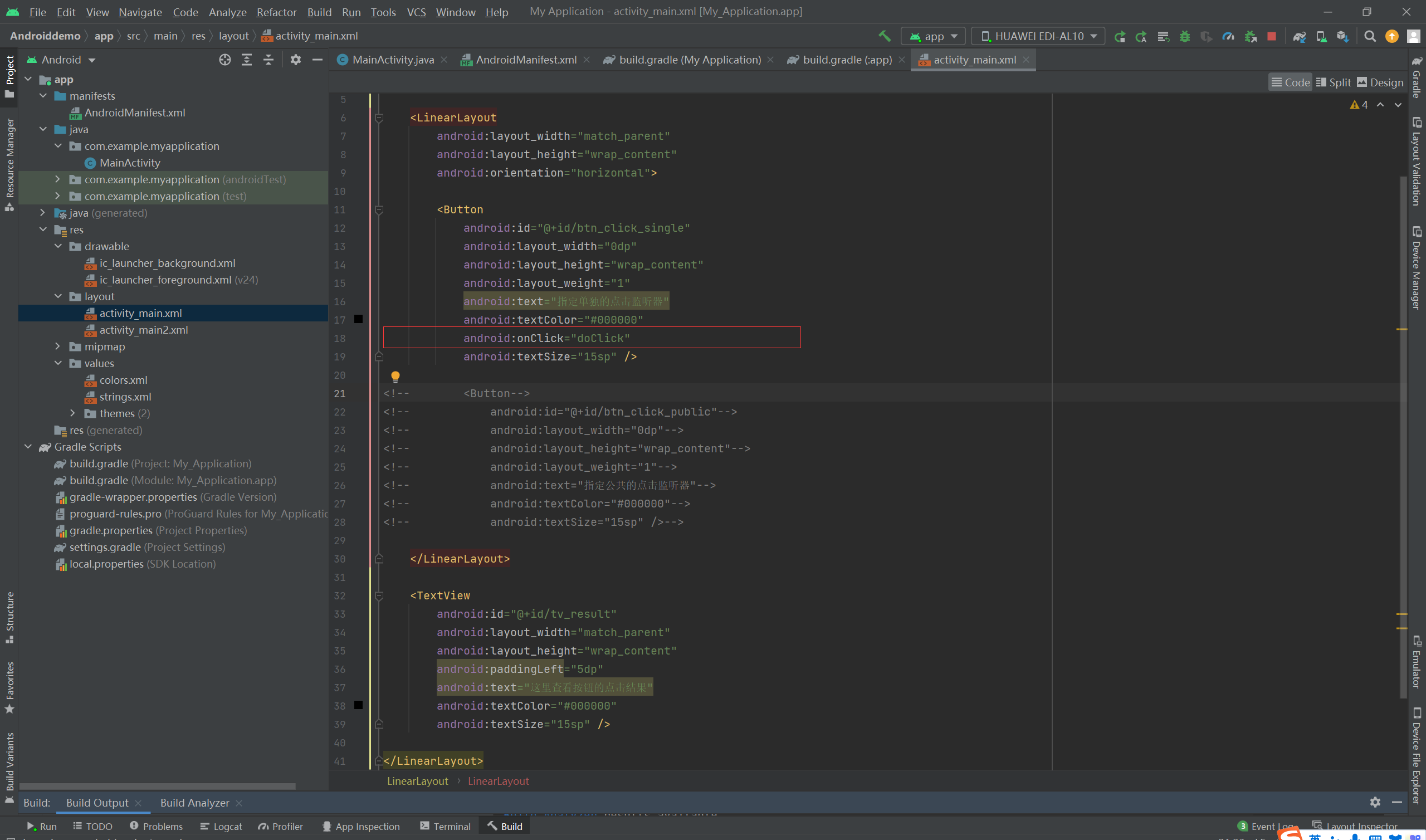Open SDK Manager icon in toolbar
This screenshot has height=840, width=1426.
click(x=1342, y=36)
